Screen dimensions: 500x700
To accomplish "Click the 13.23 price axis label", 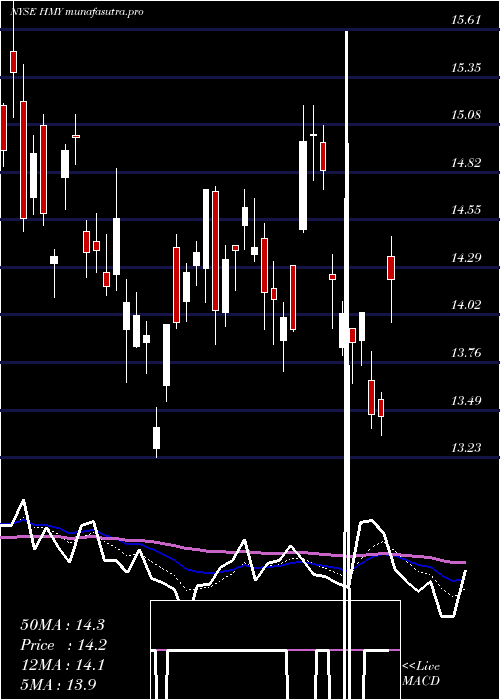I will coord(467,448).
